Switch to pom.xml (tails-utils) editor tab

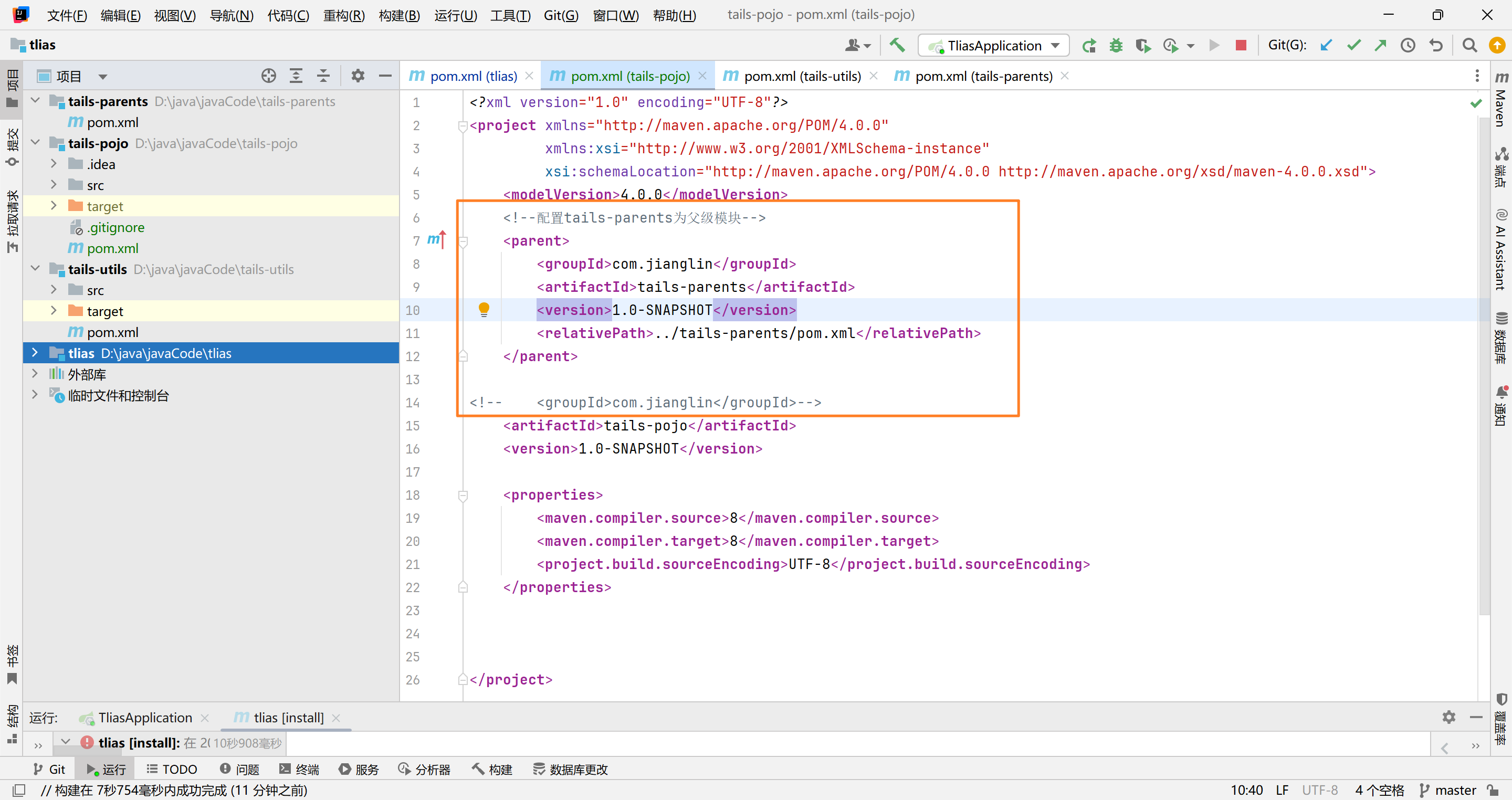(x=802, y=76)
